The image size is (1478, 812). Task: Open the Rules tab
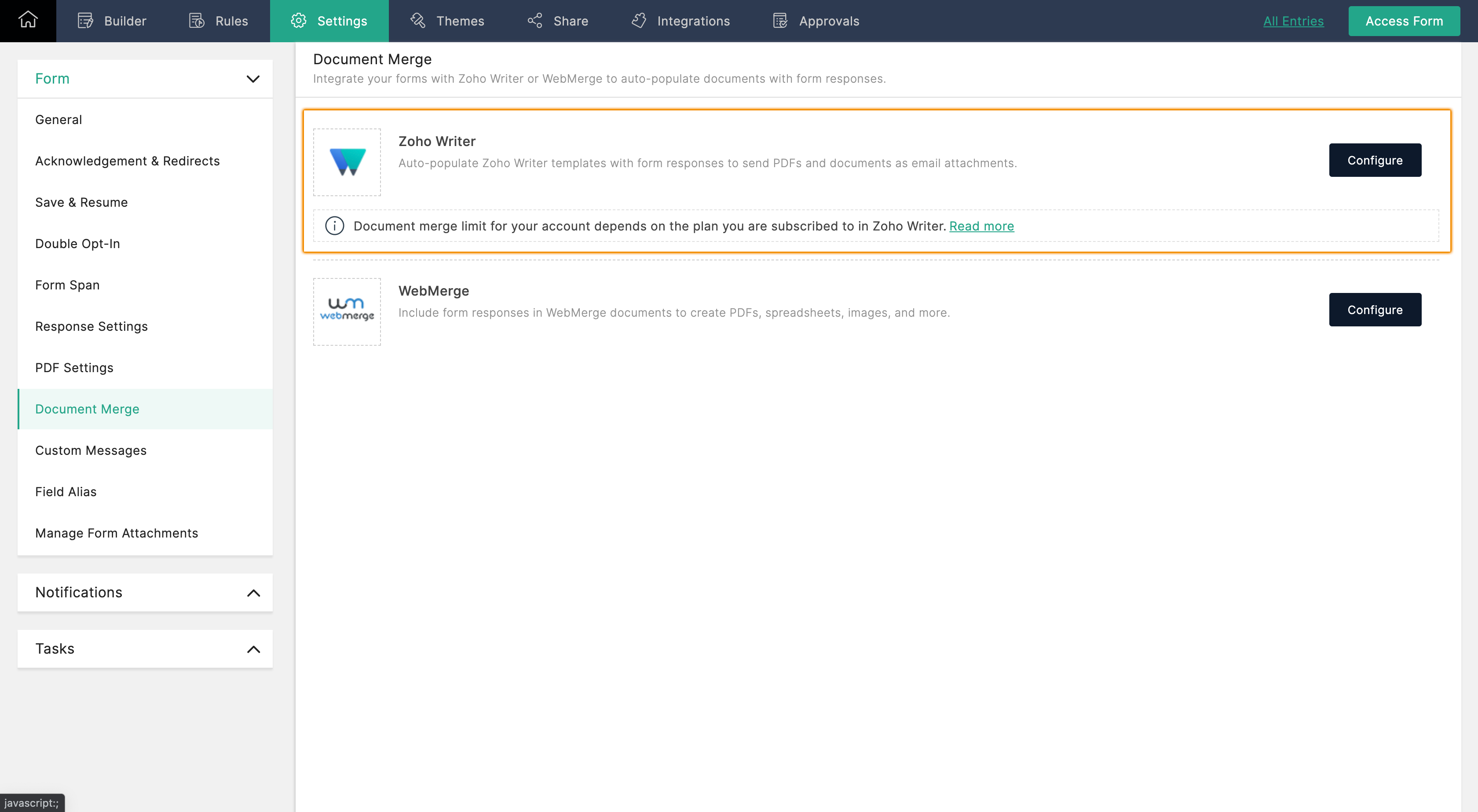pyautogui.click(x=219, y=21)
